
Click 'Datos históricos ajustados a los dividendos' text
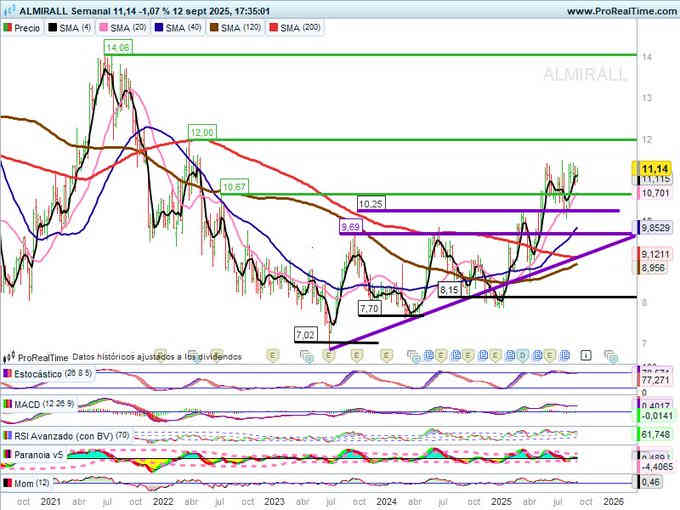click(157, 357)
